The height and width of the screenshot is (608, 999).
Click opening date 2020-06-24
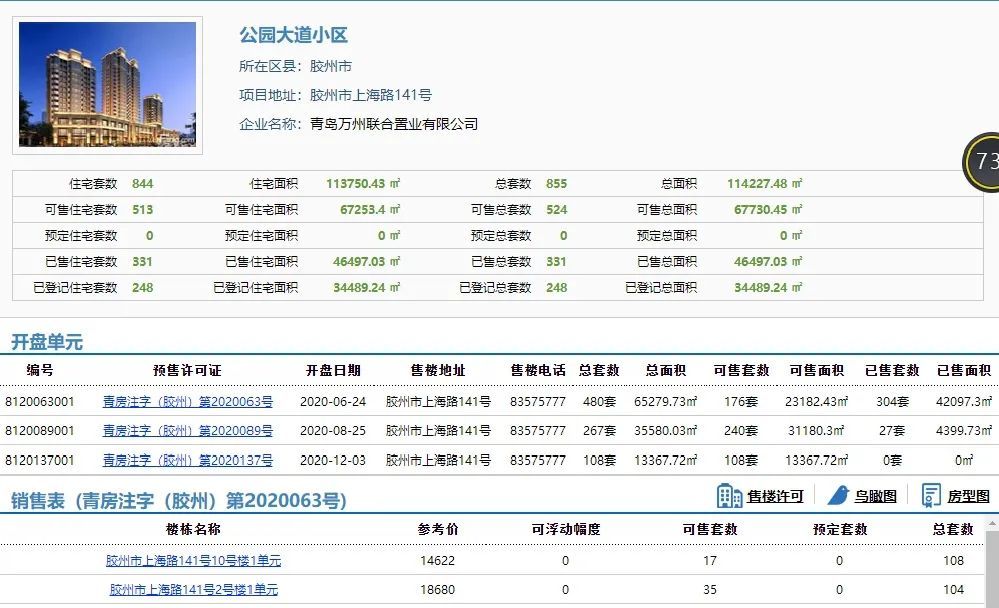click(333, 402)
